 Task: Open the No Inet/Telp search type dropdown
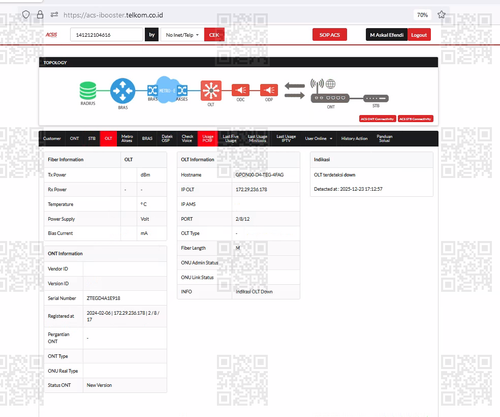pyautogui.click(x=182, y=35)
